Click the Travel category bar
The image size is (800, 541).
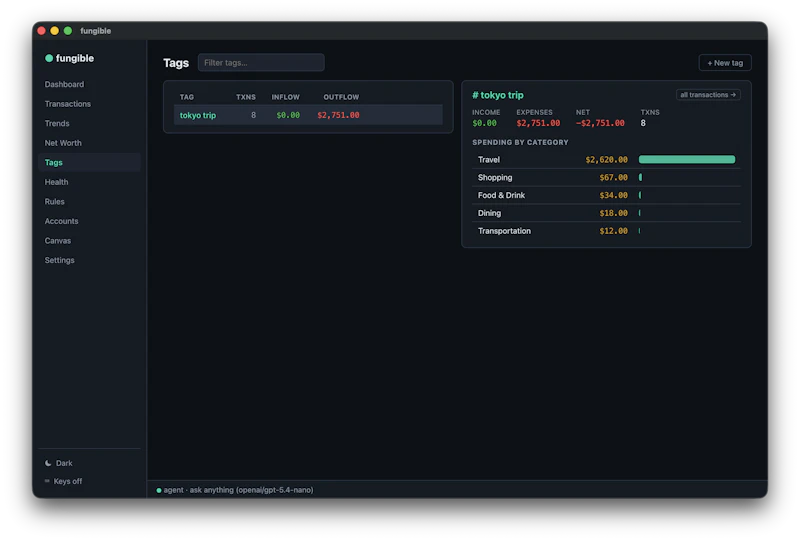(x=687, y=160)
